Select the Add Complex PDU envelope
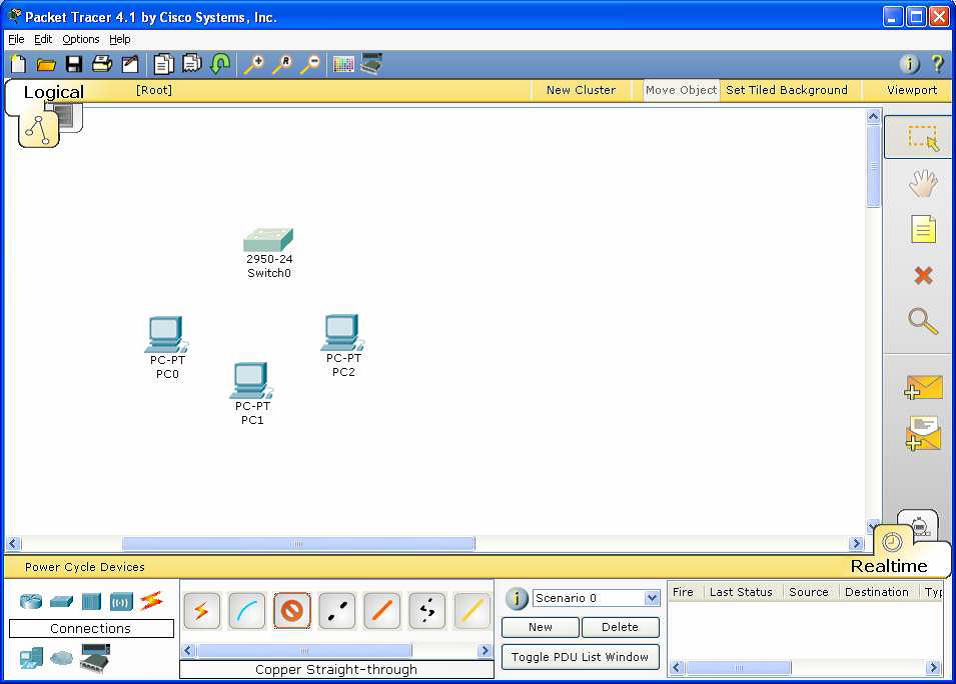 (x=923, y=433)
